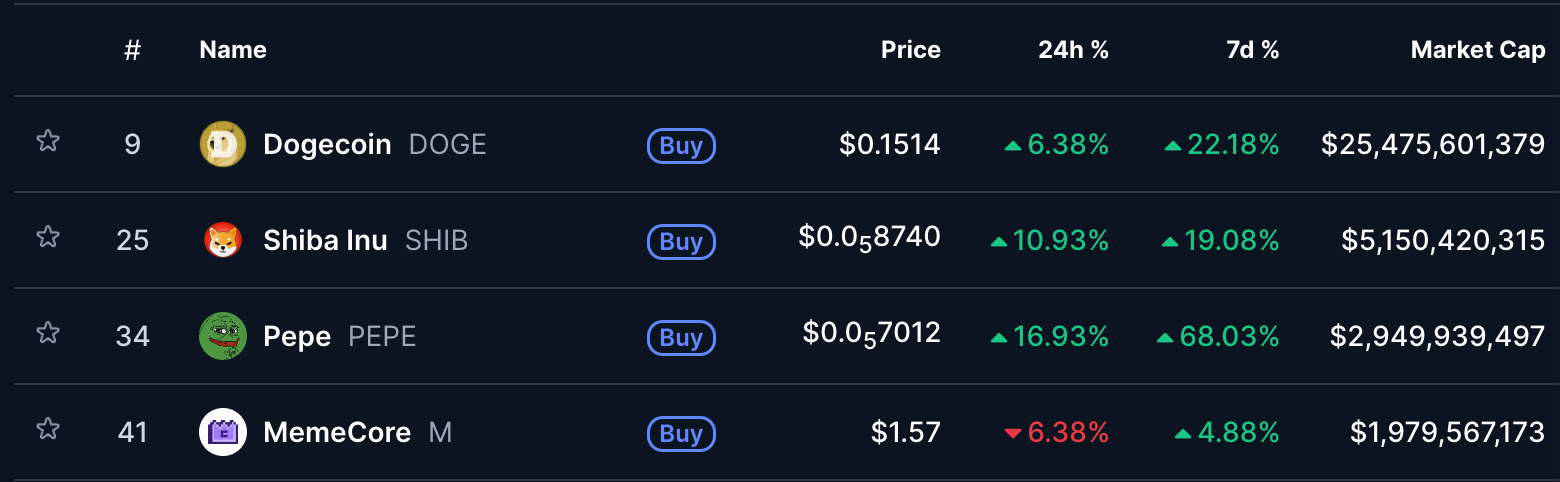Favorite MemeCore with the star icon

tap(48, 429)
